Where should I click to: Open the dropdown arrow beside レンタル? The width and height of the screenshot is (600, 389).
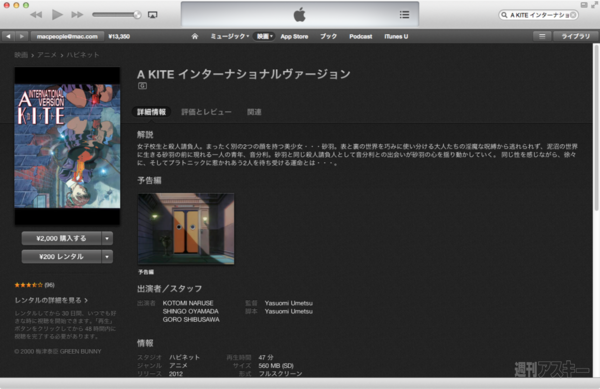pyautogui.click(x=107, y=257)
